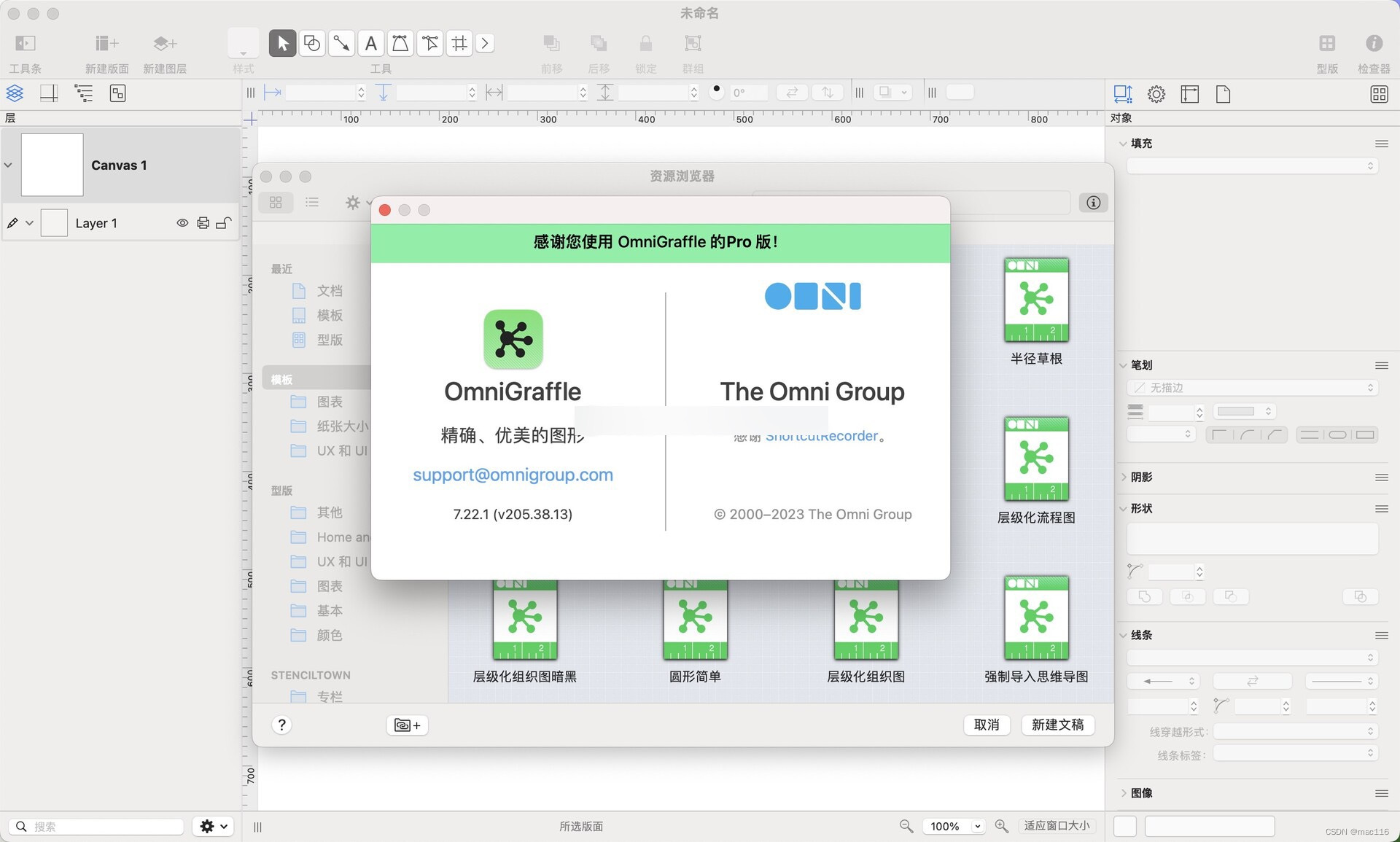Switch resource browser to grid view
1400x842 pixels.
[276, 203]
